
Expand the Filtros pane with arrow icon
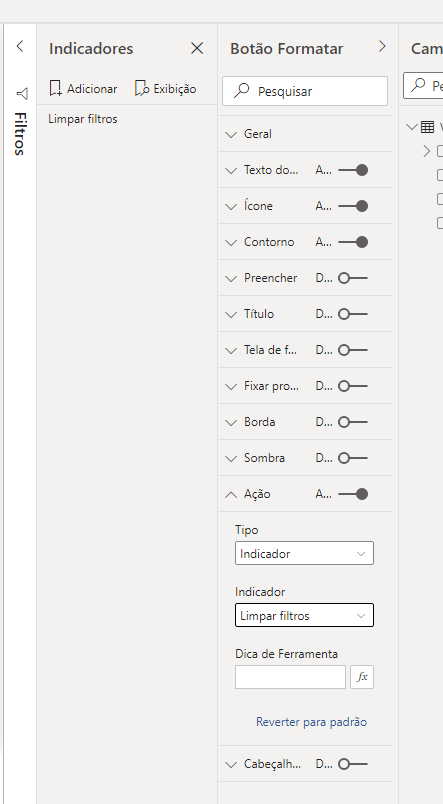(x=19, y=46)
